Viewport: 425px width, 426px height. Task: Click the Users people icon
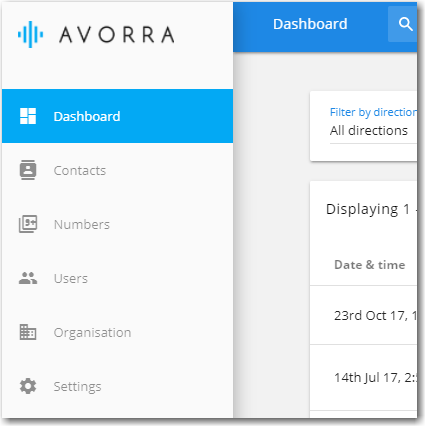(28, 278)
